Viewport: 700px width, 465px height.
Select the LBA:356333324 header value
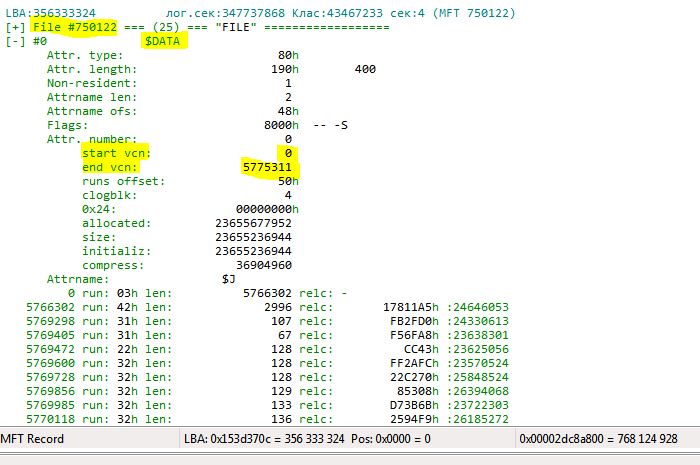[x=50, y=13]
